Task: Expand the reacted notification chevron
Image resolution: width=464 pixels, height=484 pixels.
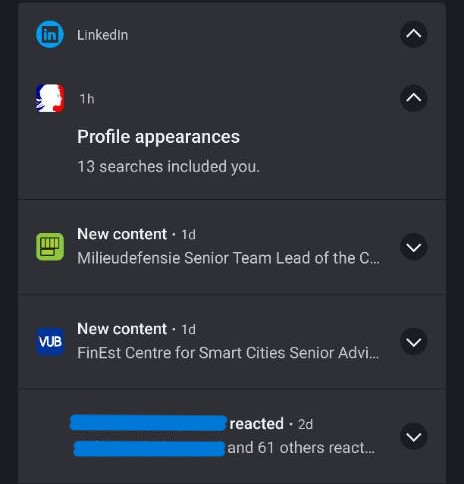Action: (x=414, y=436)
